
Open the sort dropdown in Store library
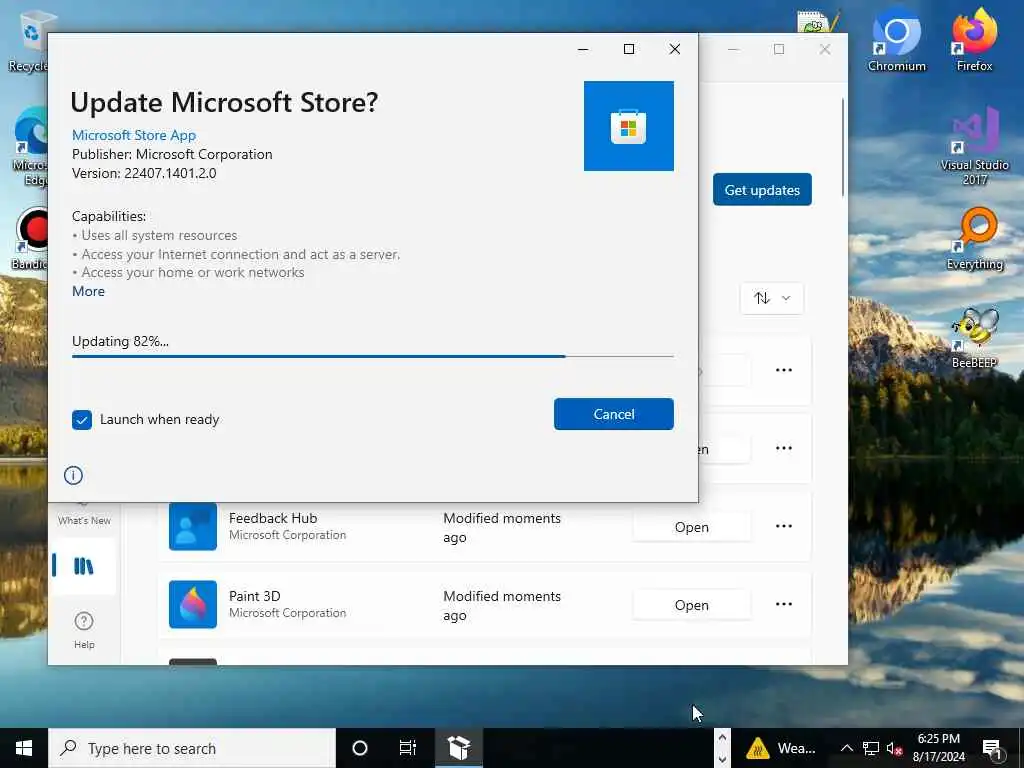(772, 298)
